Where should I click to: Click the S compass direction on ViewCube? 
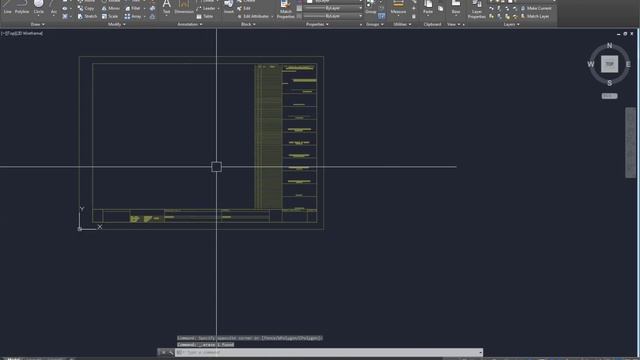click(609, 83)
